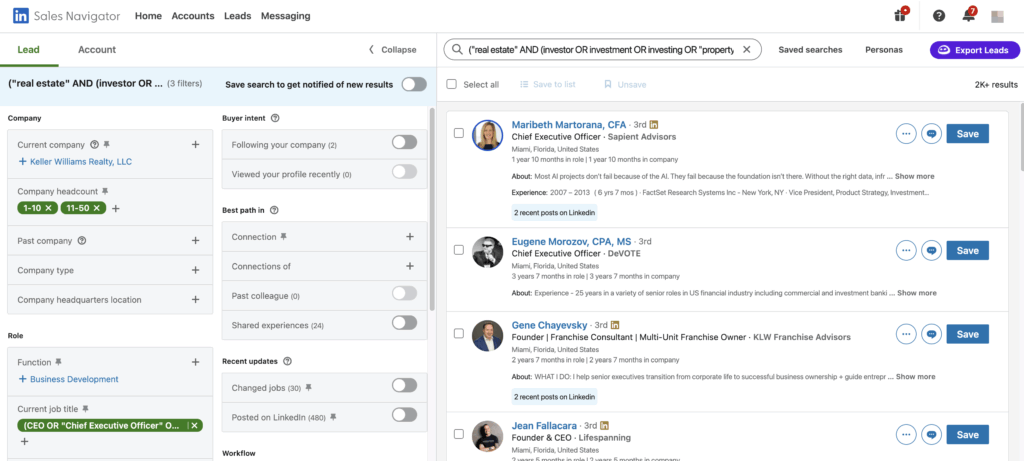Switch to the Lead tab
Viewport: 1024px width, 461px height.
click(x=29, y=50)
